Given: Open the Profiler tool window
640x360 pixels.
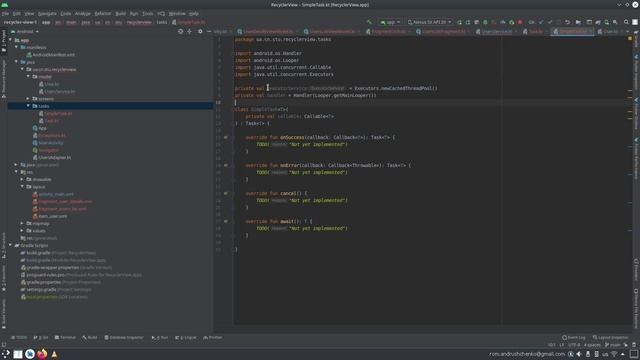Looking at the screenshot, I should coord(213,338).
